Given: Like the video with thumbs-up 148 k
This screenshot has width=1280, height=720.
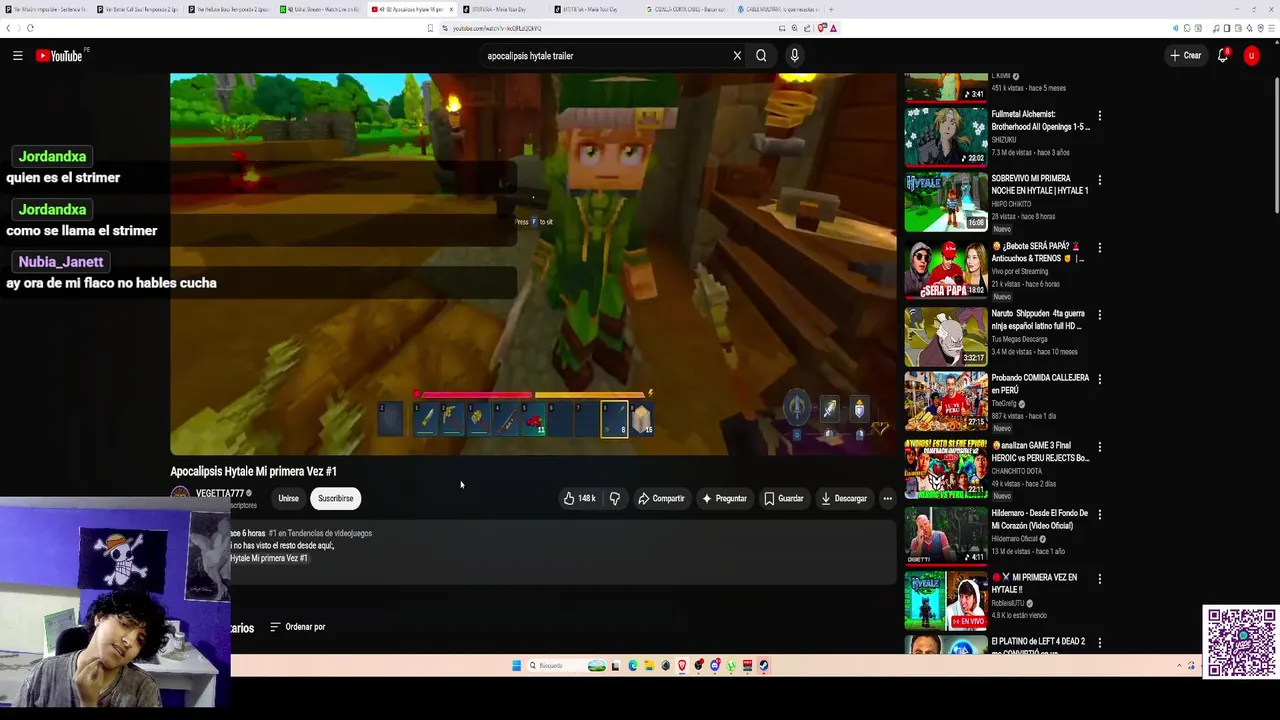Looking at the screenshot, I should [580, 498].
